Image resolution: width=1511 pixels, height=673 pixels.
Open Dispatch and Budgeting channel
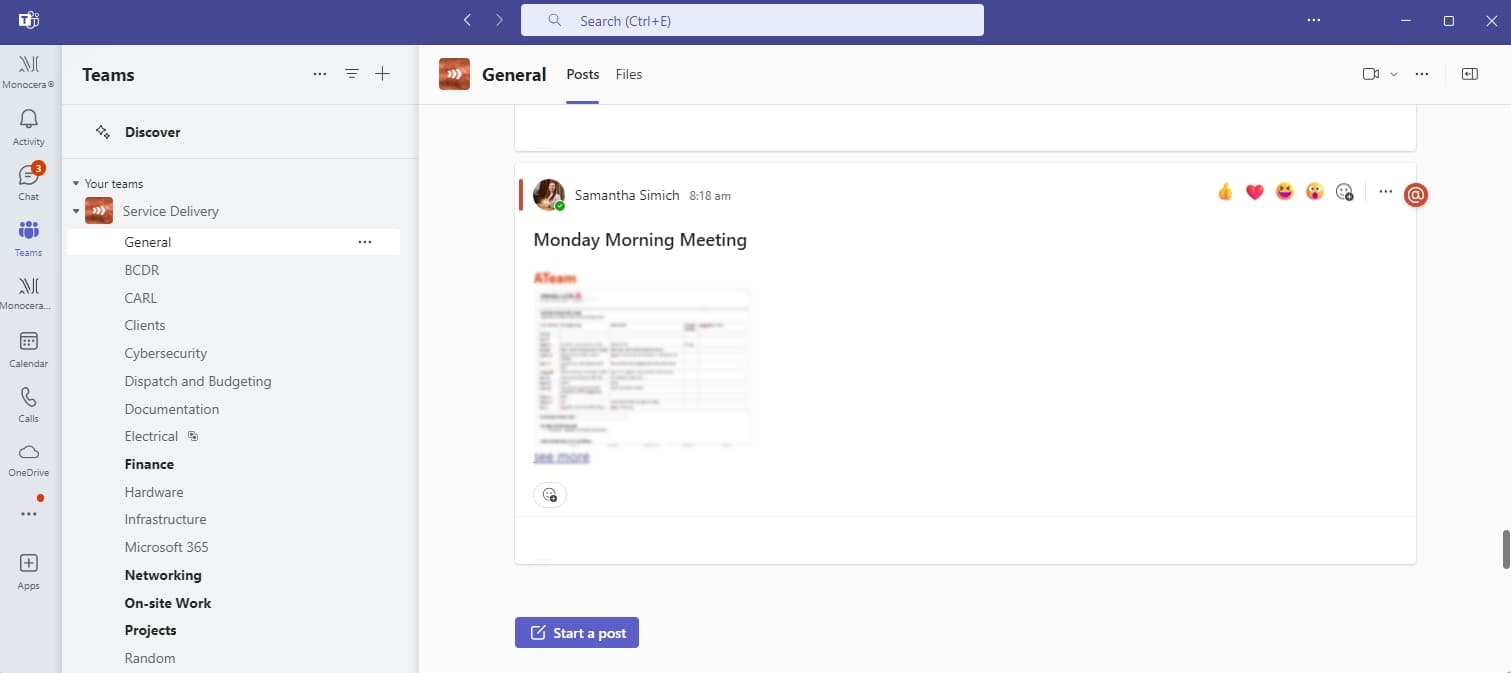198,381
